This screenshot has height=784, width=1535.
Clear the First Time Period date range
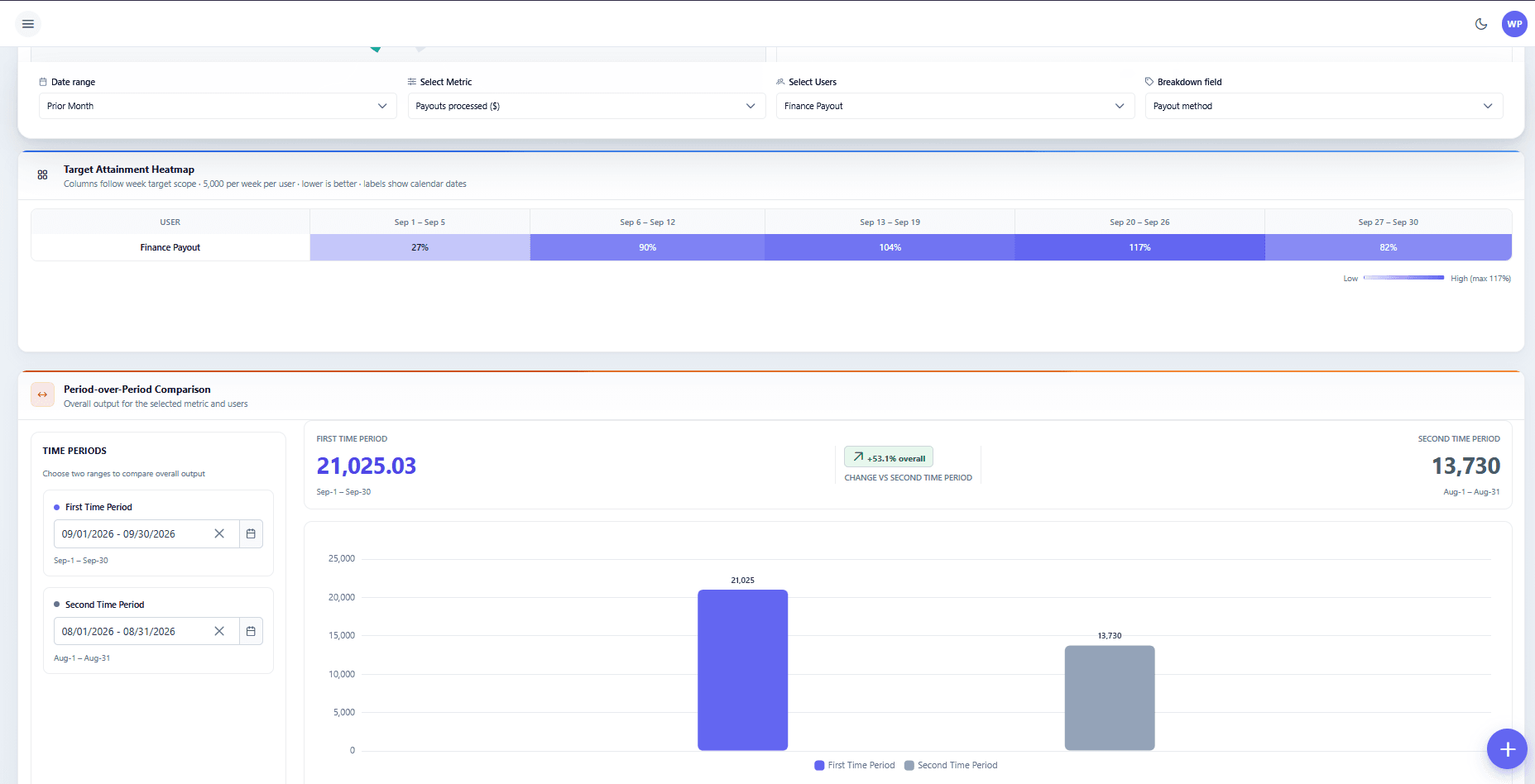[x=219, y=533]
